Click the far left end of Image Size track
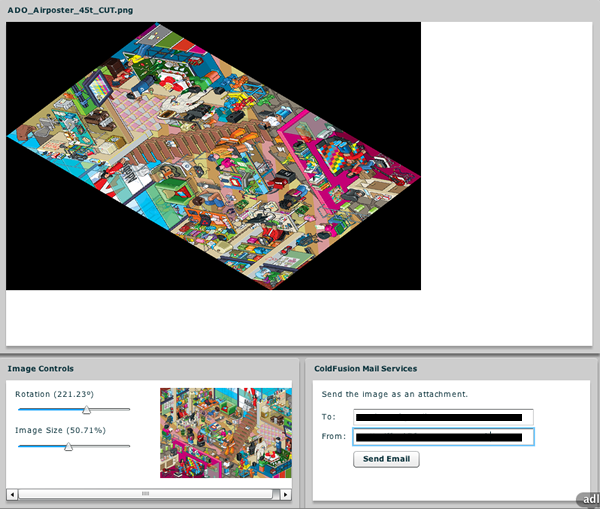This screenshot has height=509, width=600. (18, 446)
